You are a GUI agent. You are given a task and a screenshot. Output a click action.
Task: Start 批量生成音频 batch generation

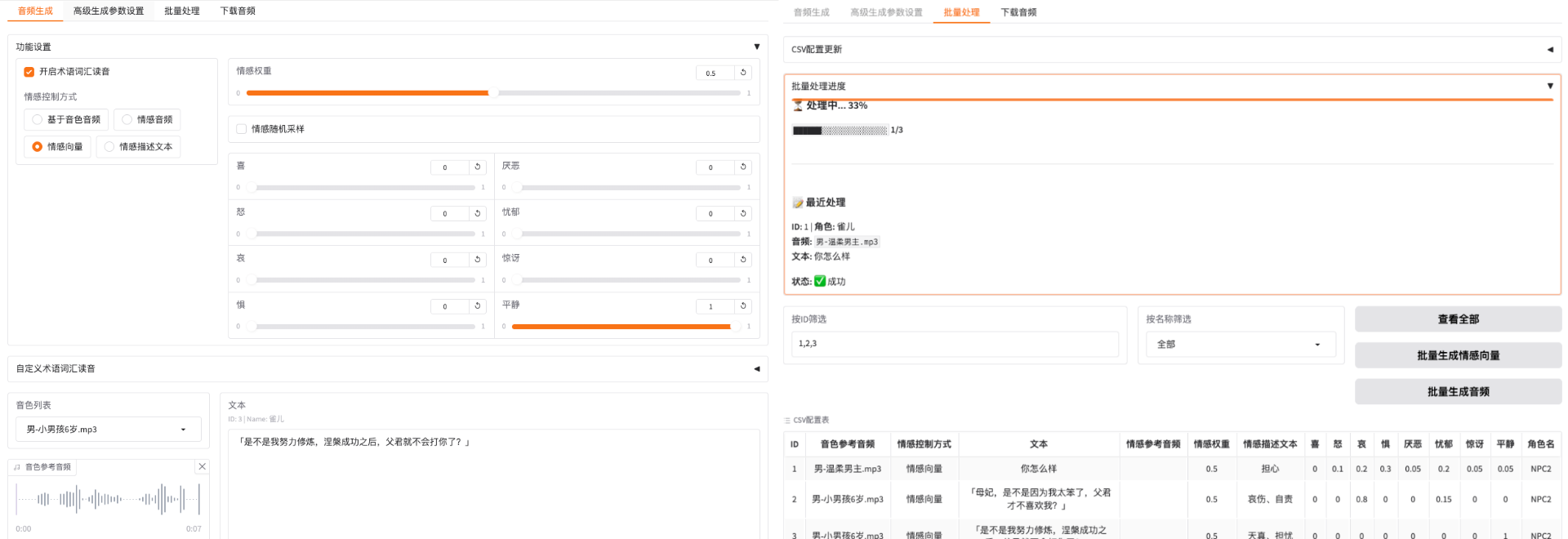click(1458, 391)
